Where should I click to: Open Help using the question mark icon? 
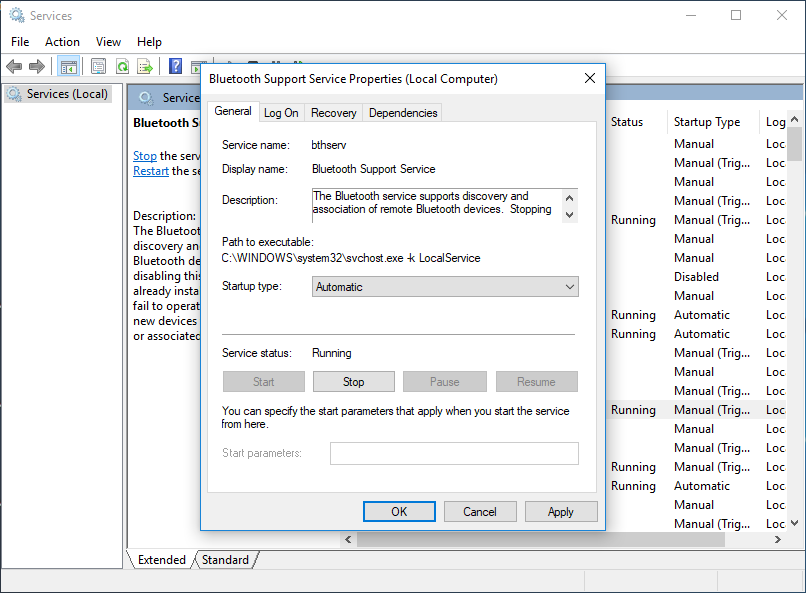point(174,66)
